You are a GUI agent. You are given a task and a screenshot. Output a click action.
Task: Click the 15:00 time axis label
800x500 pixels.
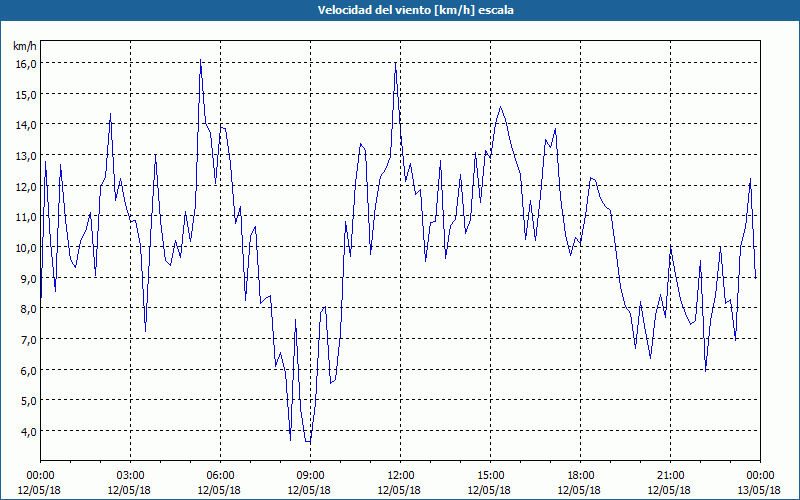[490, 476]
